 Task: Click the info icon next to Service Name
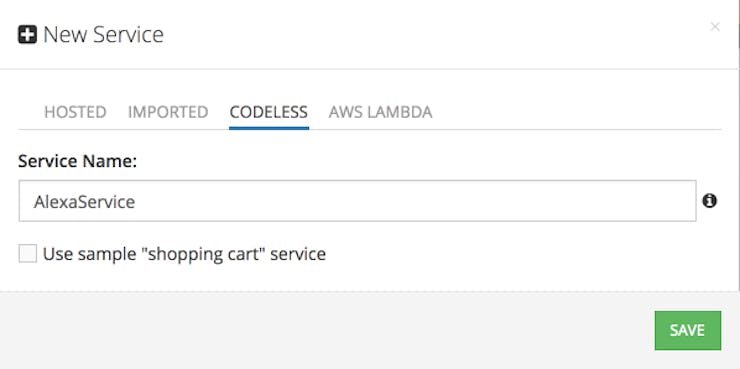click(709, 201)
